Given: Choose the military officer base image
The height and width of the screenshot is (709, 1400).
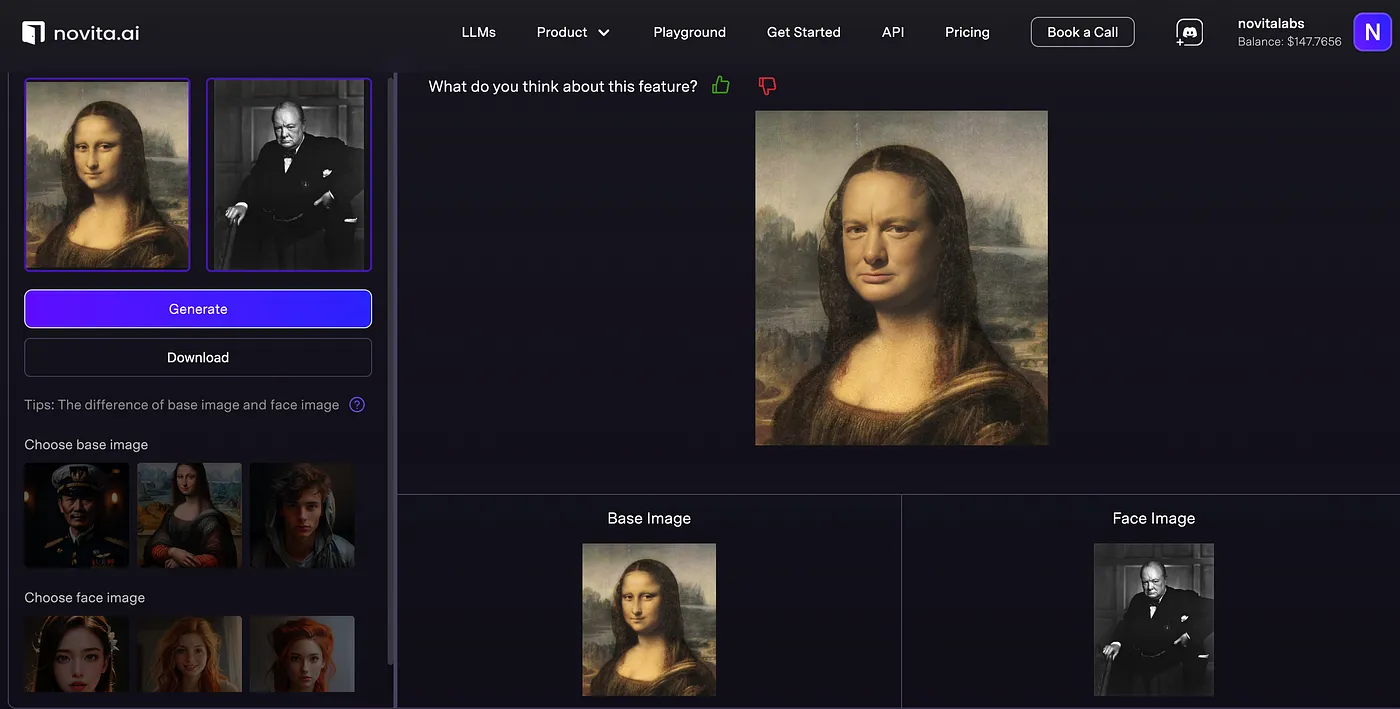Looking at the screenshot, I should click(77, 515).
